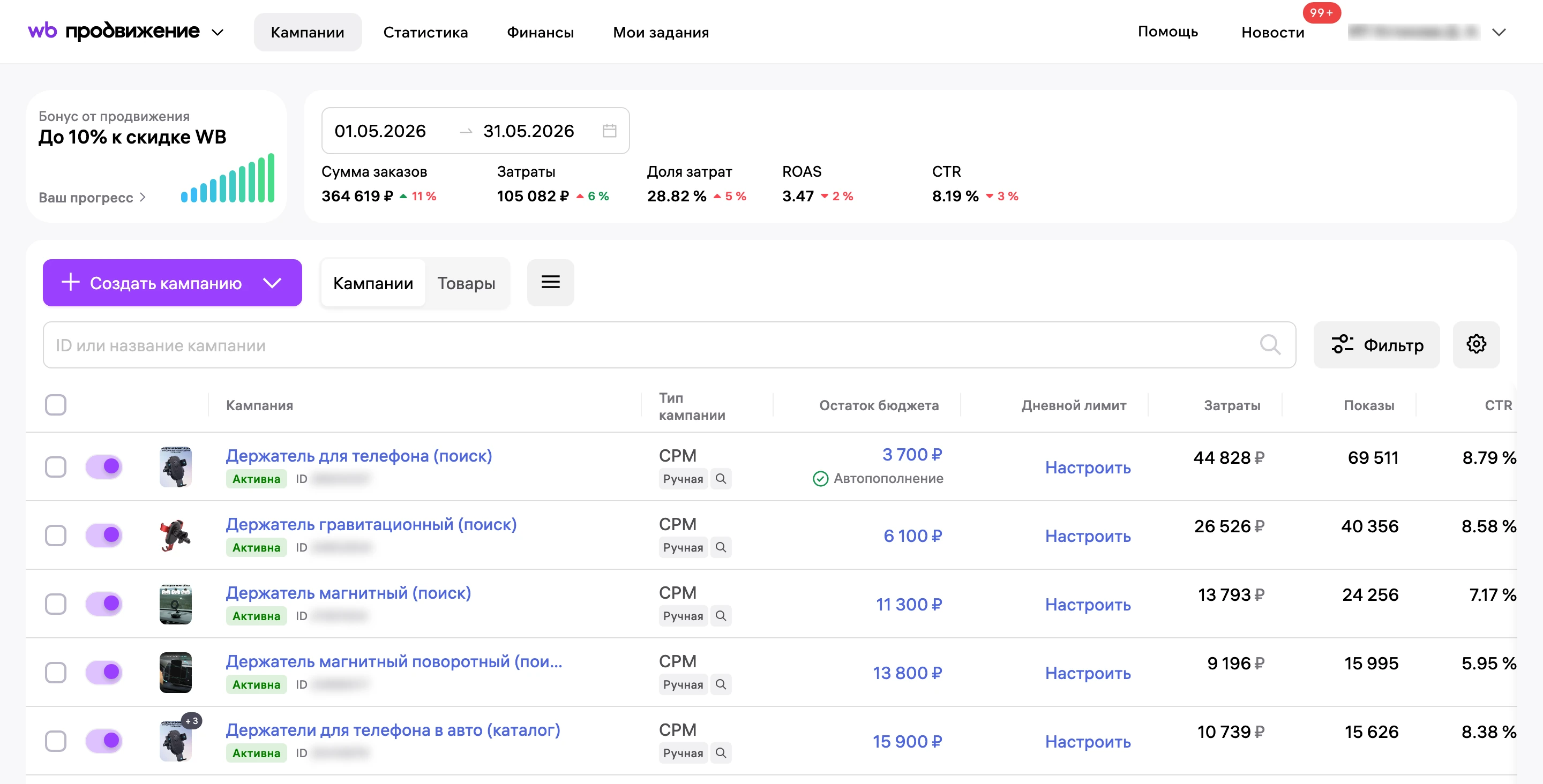The height and width of the screenshot is (784, 1543).
Task: Click the bonus progress bar chart
Action: click(x=228, y=178)
